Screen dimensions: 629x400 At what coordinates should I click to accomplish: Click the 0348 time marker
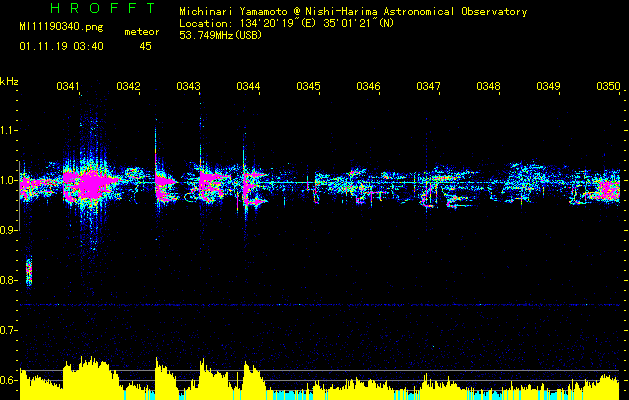(x=489, y=86)
